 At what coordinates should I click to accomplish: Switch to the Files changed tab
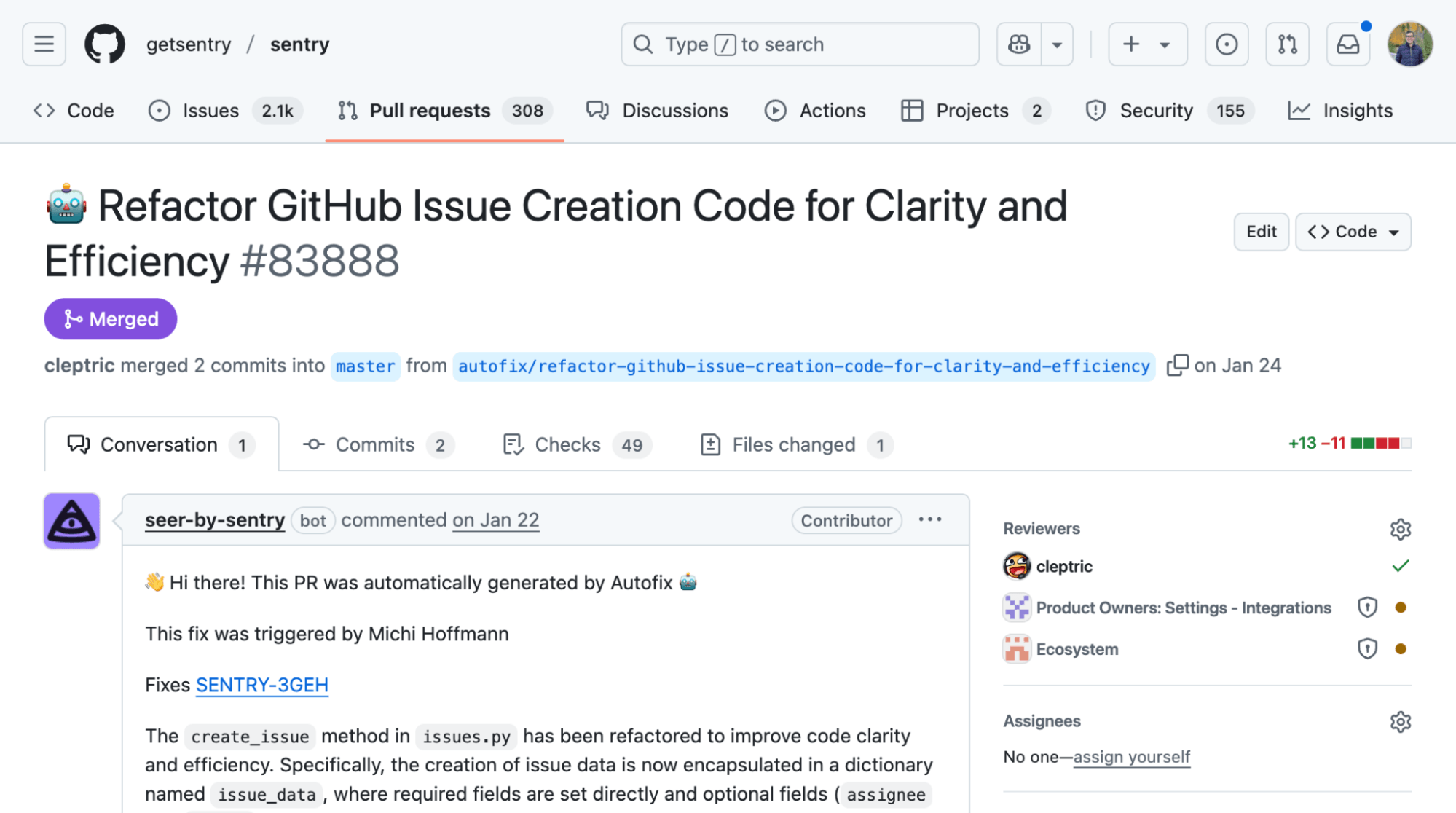point(793,444)
